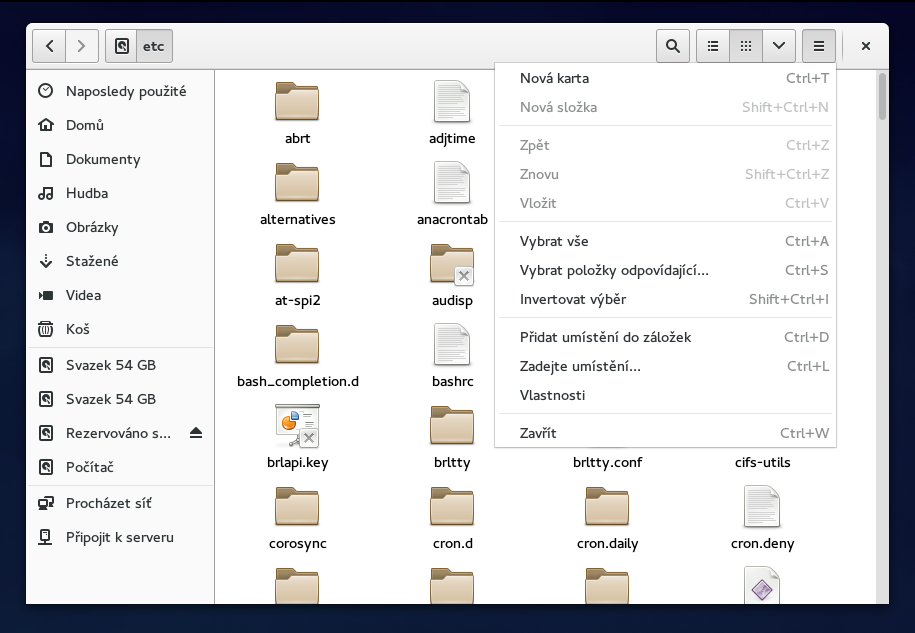Switch to grid view
This screenshot has width=915, height=633.
[x=745, y=45]
